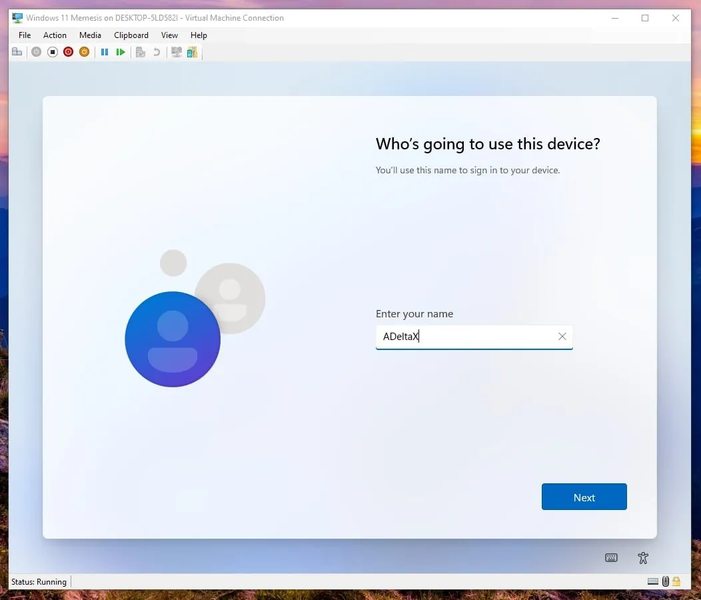The width and height of the screenshot is (701, 600).
Task: Click the red Shut Down toolbar icon
Action: coord(68,52)
